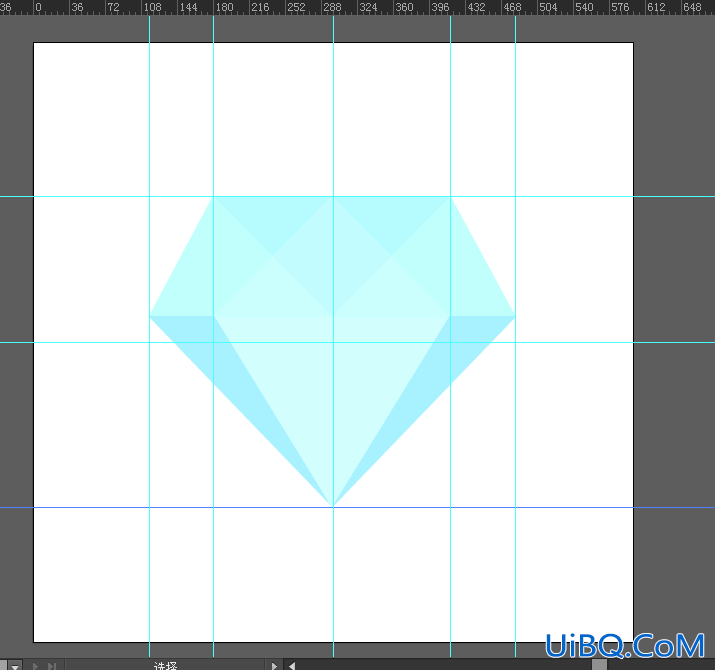
Task: Click the horizontal scrollbar left arrow
Action: click(292, 666)
